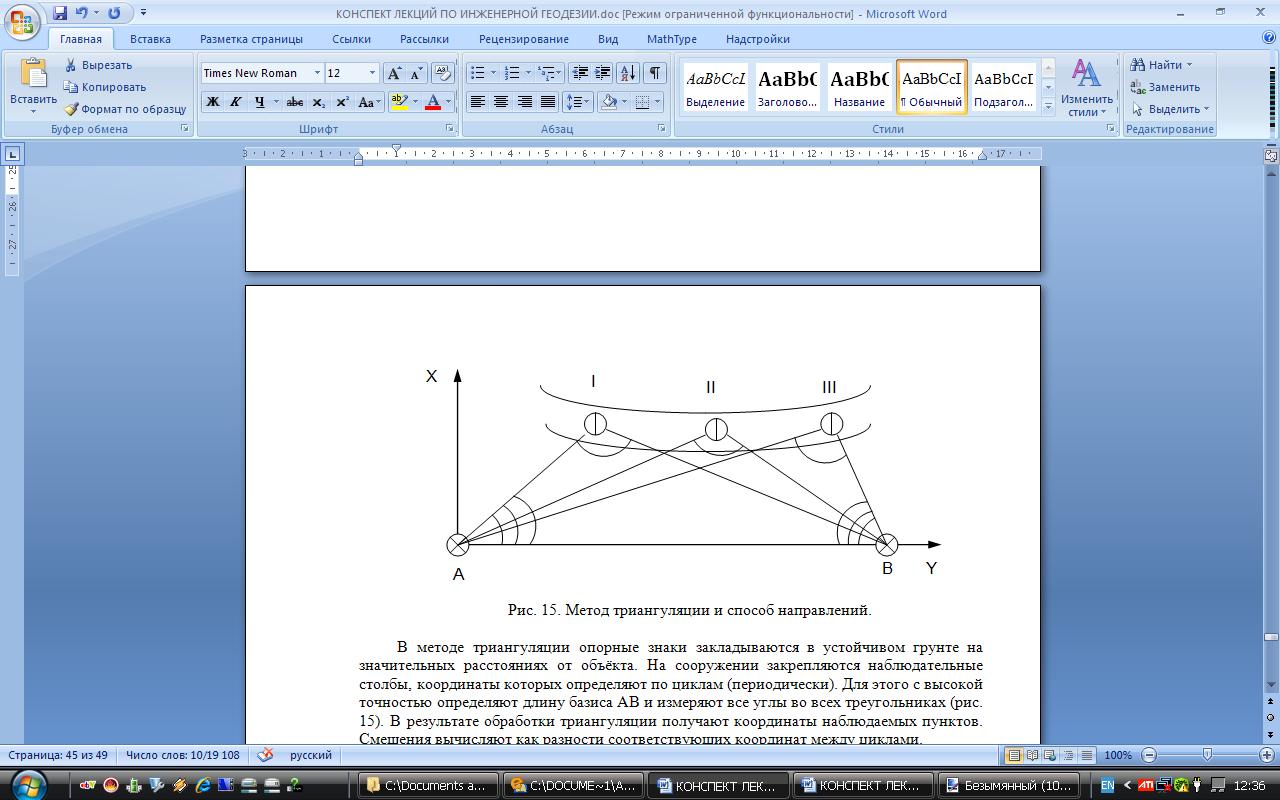Justify paragraph text
Screen dimensions: 1280x800
tap(547, 102)
